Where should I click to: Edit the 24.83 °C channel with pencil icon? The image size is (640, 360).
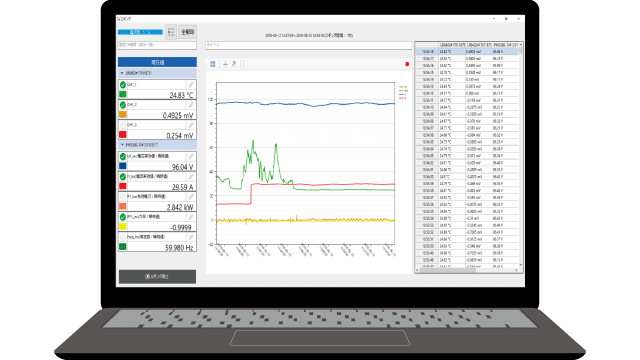click(x=191, y=84)
